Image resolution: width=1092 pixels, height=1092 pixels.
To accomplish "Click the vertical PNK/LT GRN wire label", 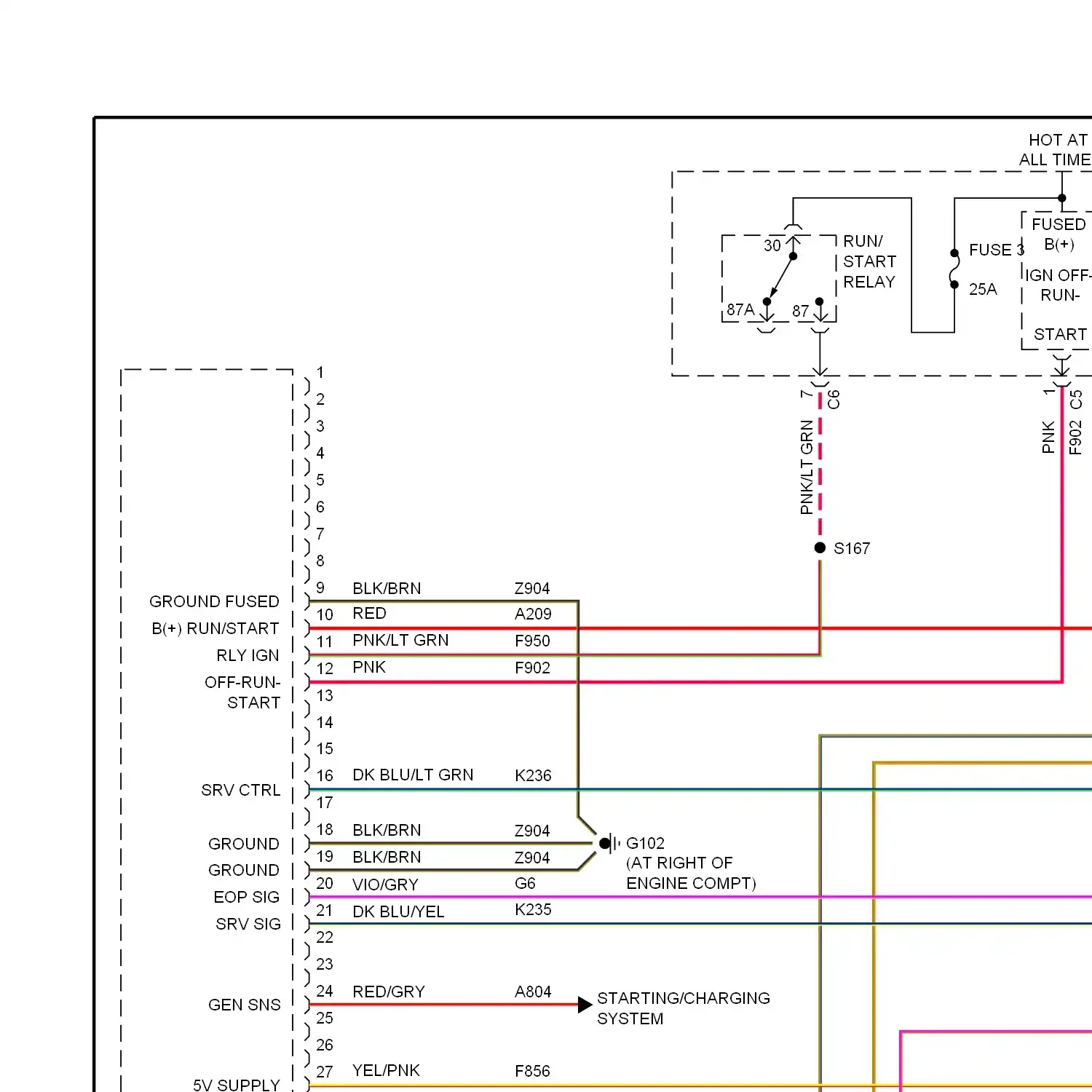I will [807, 467].
